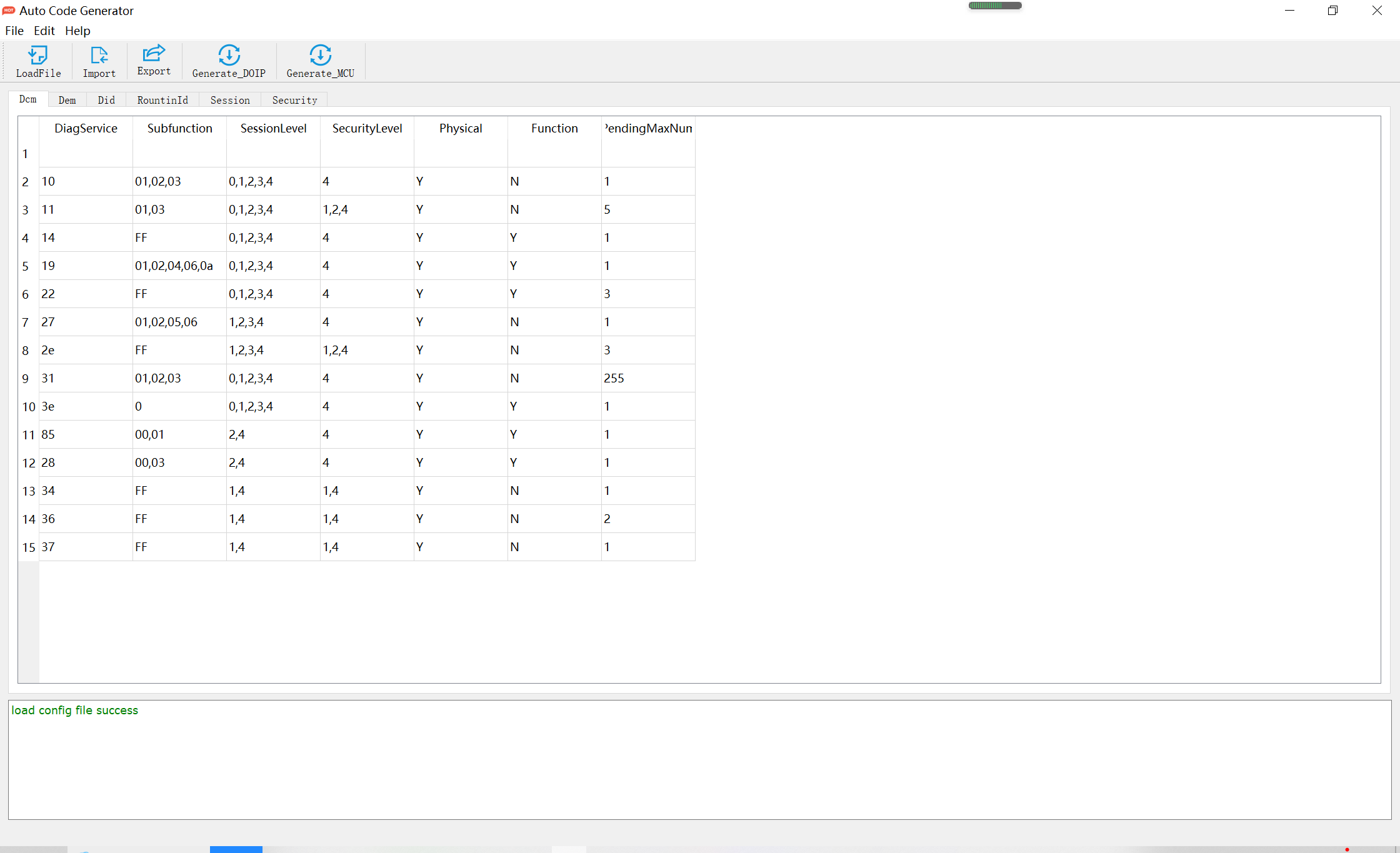Click the app logo in title bar
1400x853 pixels.
(9, 11)
